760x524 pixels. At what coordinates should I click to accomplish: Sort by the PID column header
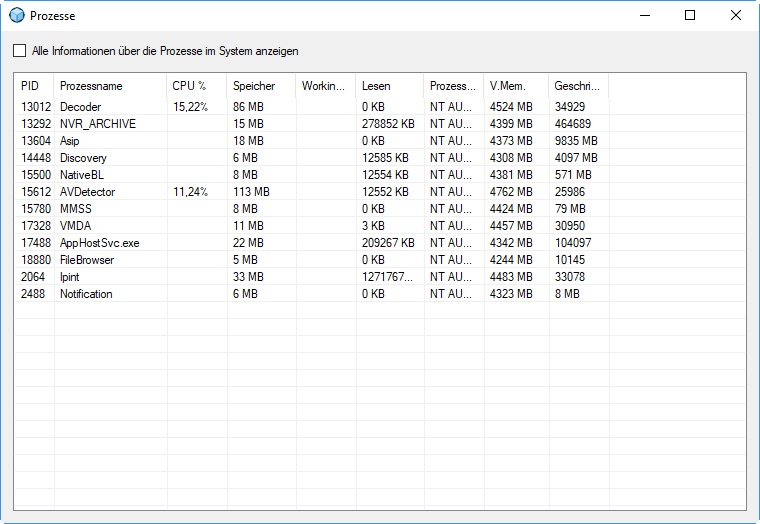[30, 86]
